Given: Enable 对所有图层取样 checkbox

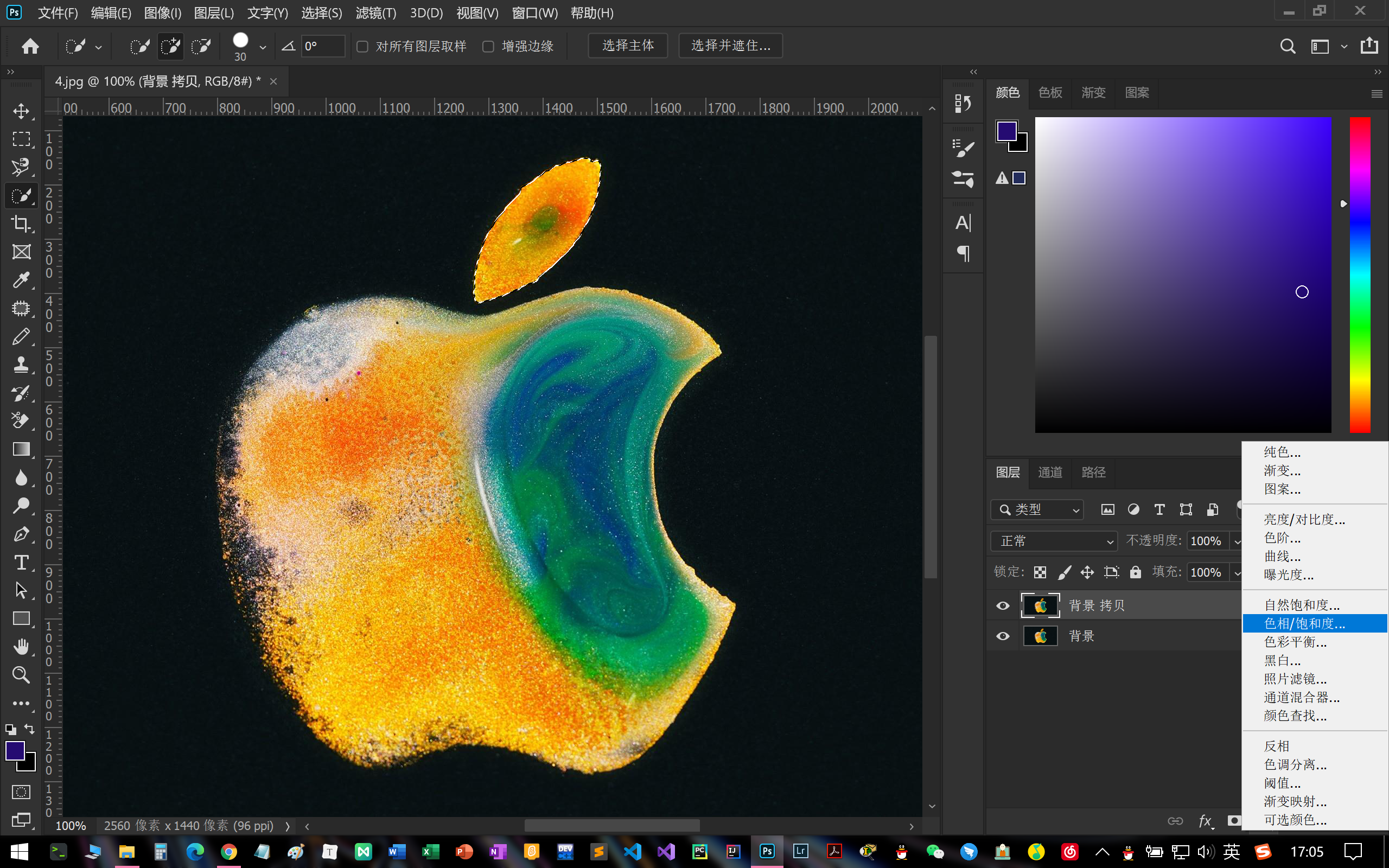Looking at the screenshot, I should tap(362, 46).
